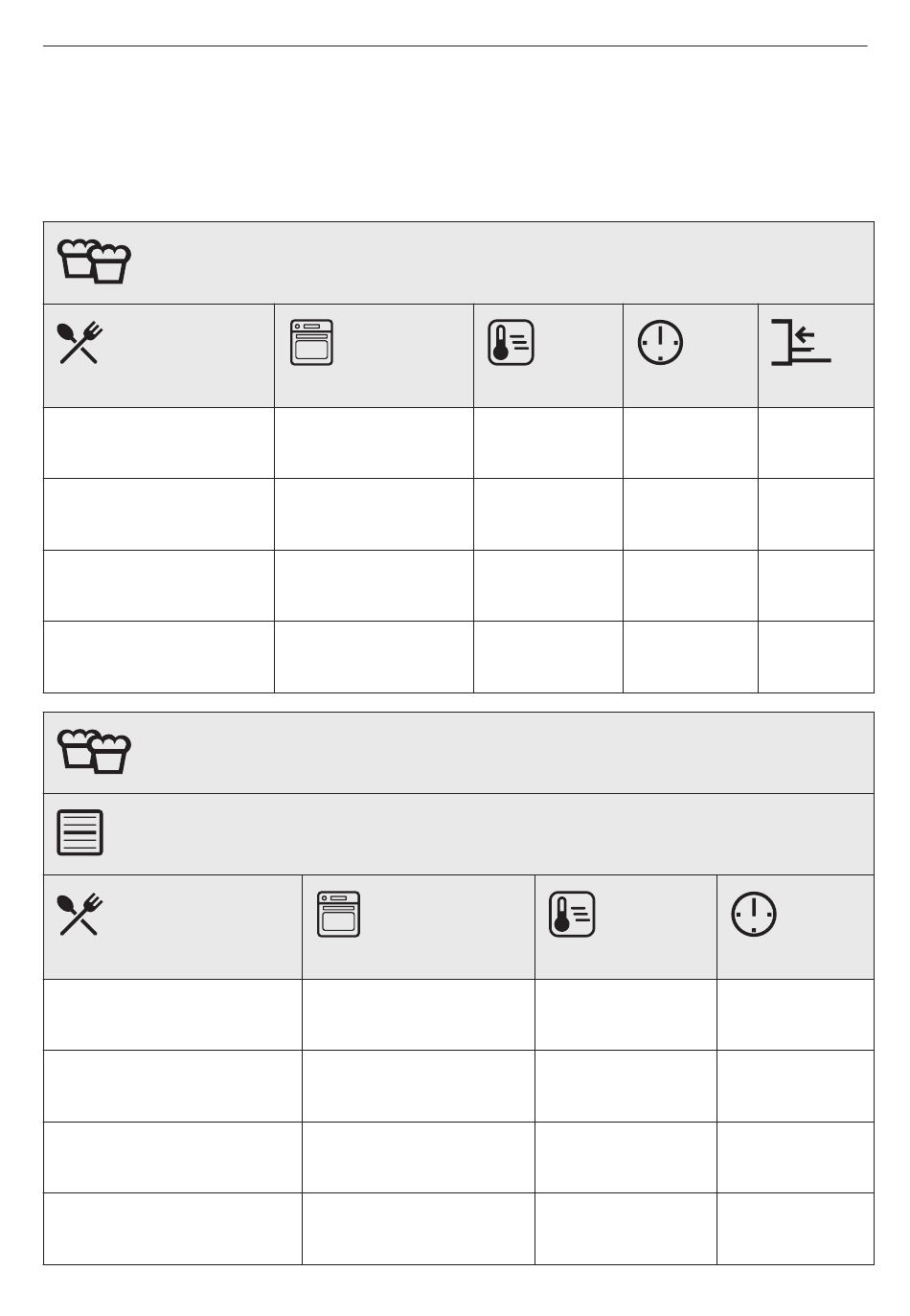Click first empty cell under lower spoon-and-fork icon
Image resolution: width=910 pixels, height=1316 pixels.
[172, 1015]
